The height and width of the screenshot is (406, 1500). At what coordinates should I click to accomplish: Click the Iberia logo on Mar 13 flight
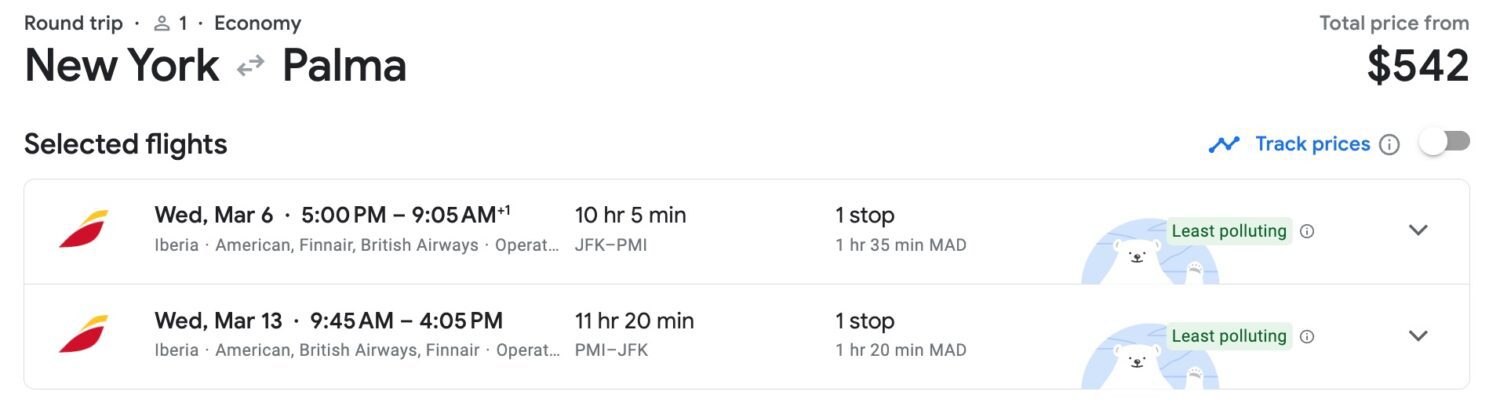tap(83, 335)
